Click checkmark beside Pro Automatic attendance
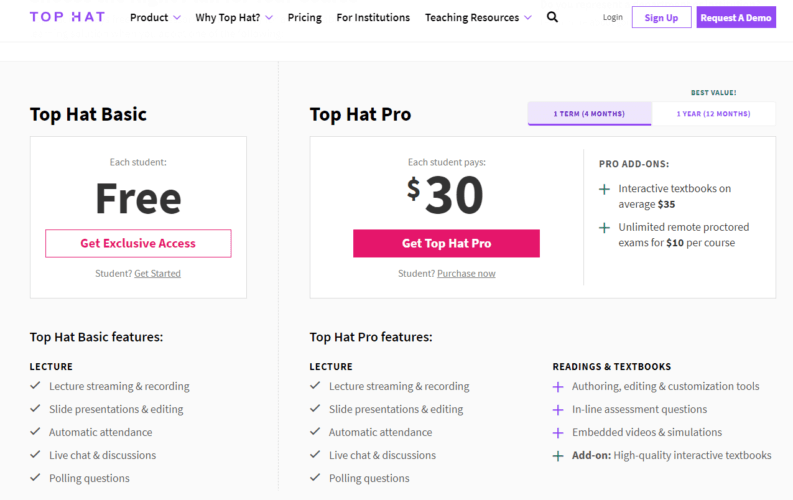The height and width of the screenshot is (500, 793). pos(315,432)
